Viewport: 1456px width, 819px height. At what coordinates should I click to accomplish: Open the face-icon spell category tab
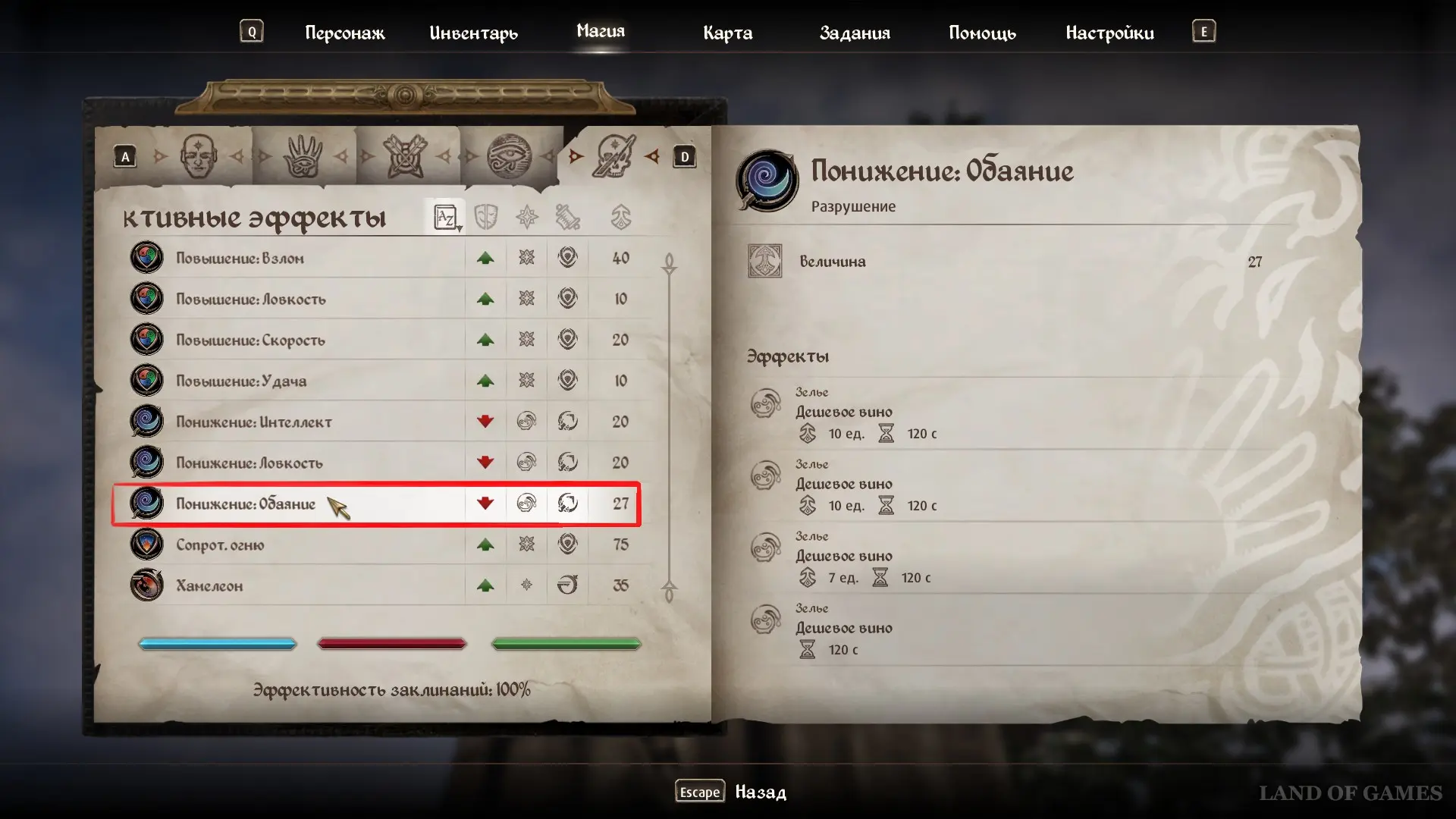[199, 156]
